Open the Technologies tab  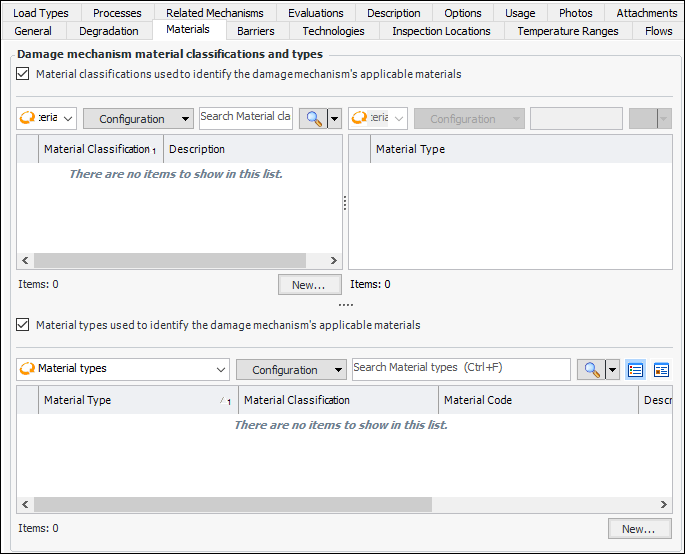click(x=333, y=31)
